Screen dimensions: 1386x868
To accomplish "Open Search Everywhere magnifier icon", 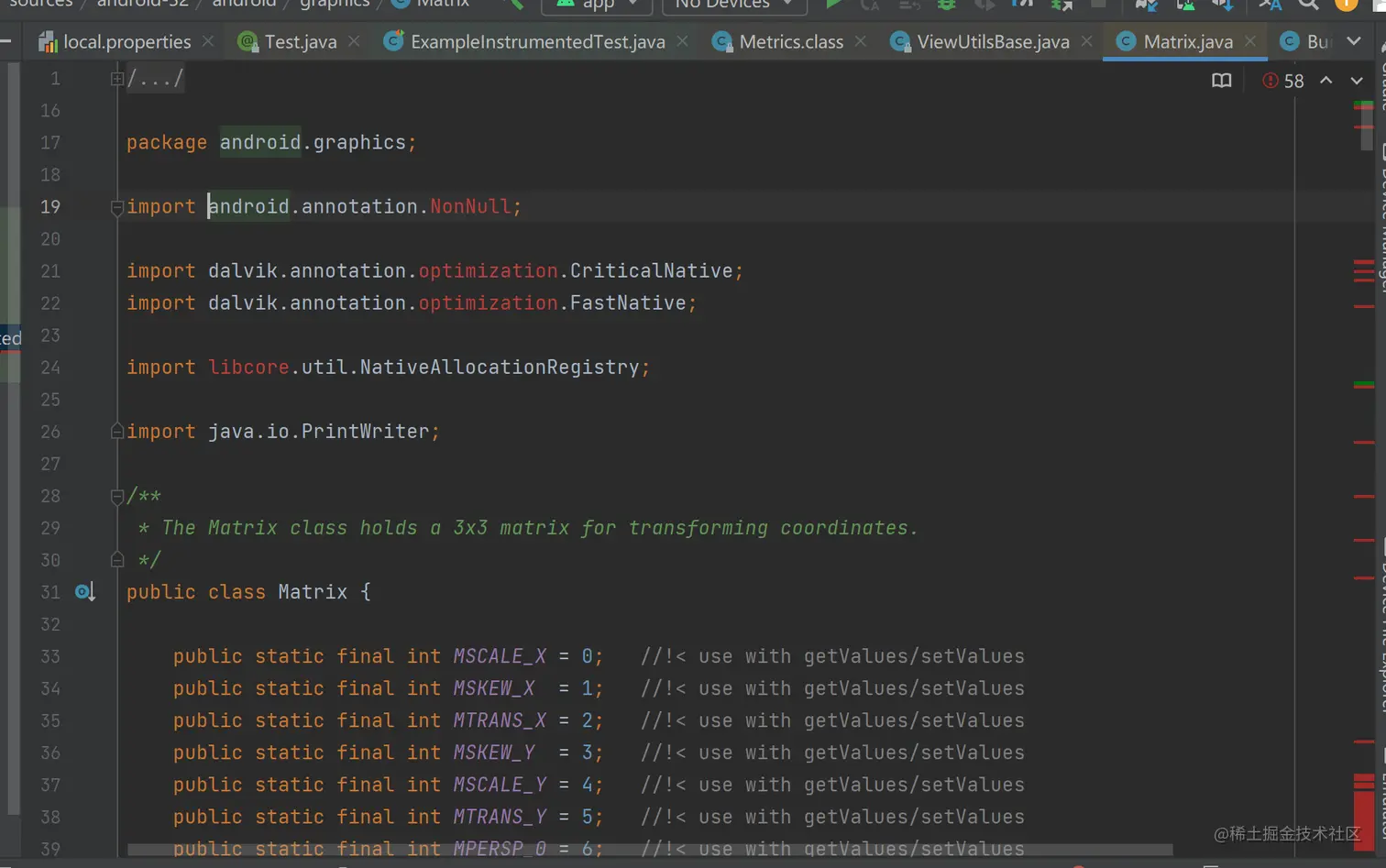I will 1308,5.
